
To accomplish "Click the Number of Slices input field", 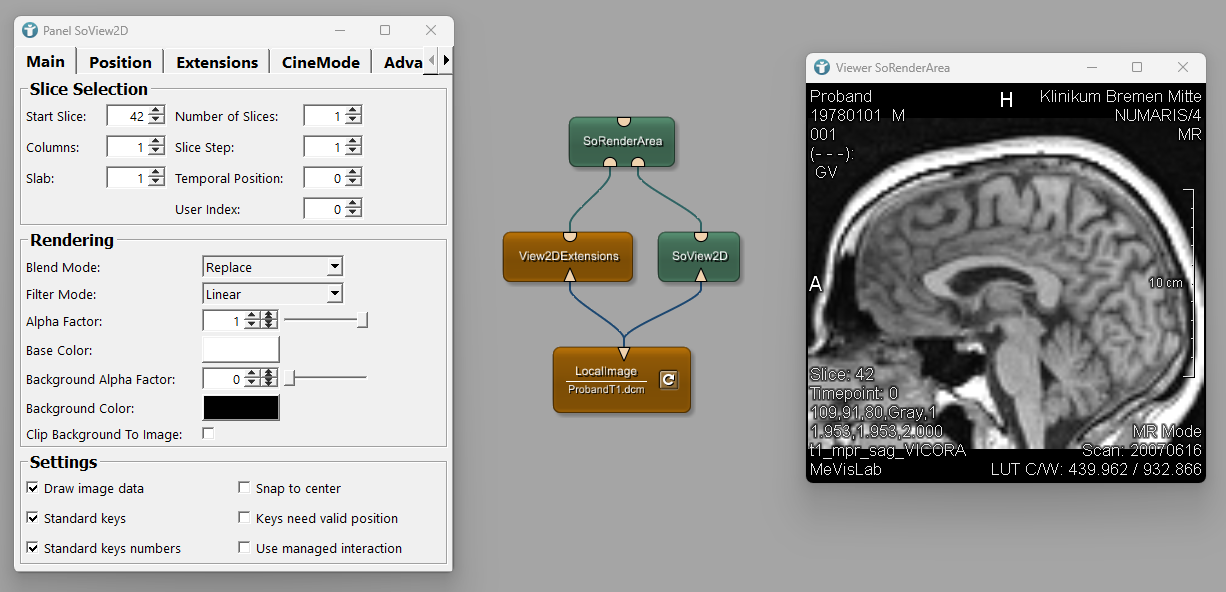I will (x=324, y=117).
